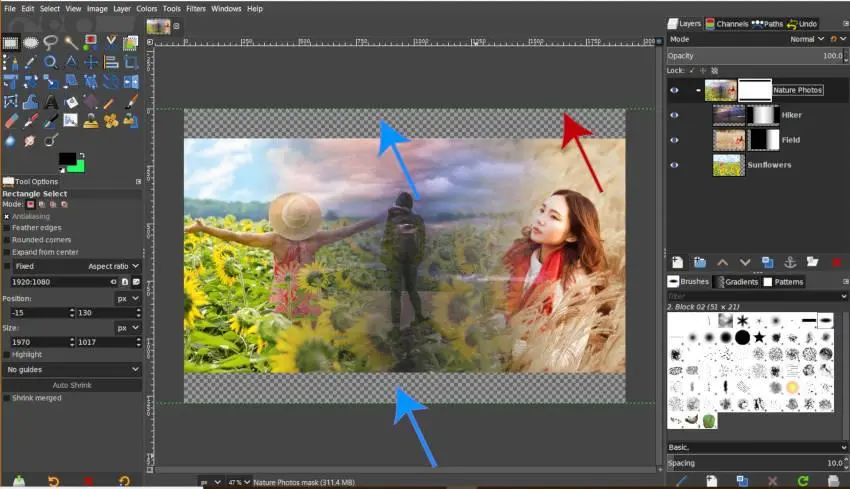Select the Ellipse Select tool
Screen dimensions: 850x489
coord(30,43)
